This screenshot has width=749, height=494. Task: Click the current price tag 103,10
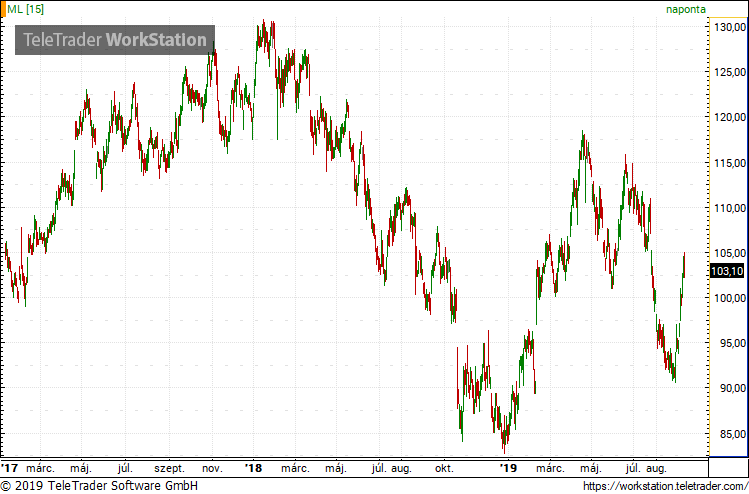point(727,271)
